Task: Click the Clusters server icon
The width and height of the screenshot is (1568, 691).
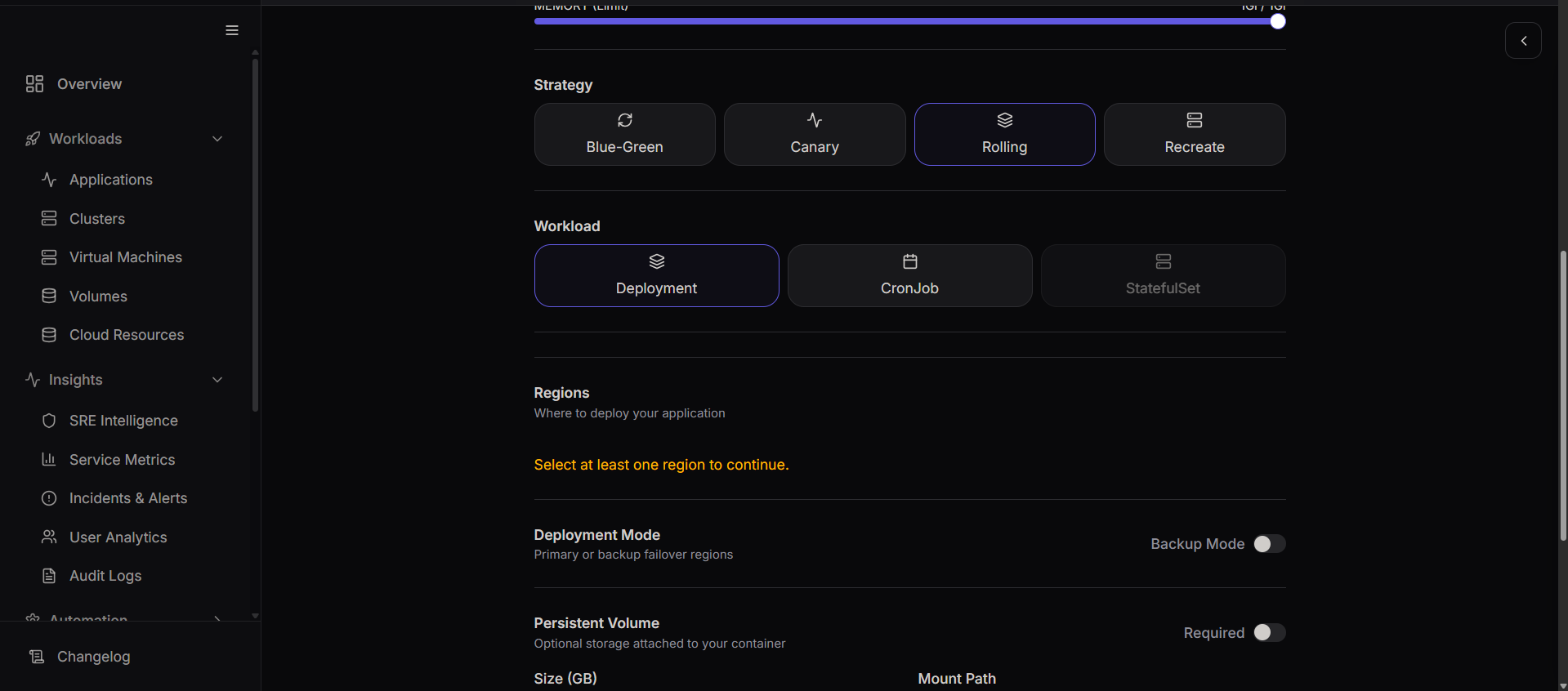Action: click(x=49, y=219)
